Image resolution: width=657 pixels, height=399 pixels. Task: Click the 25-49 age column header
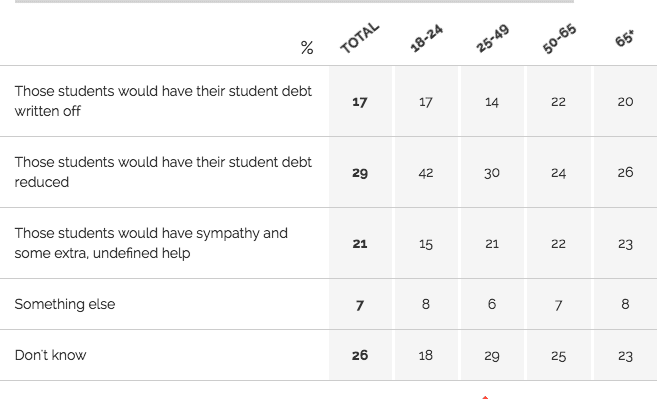(492, 38)
